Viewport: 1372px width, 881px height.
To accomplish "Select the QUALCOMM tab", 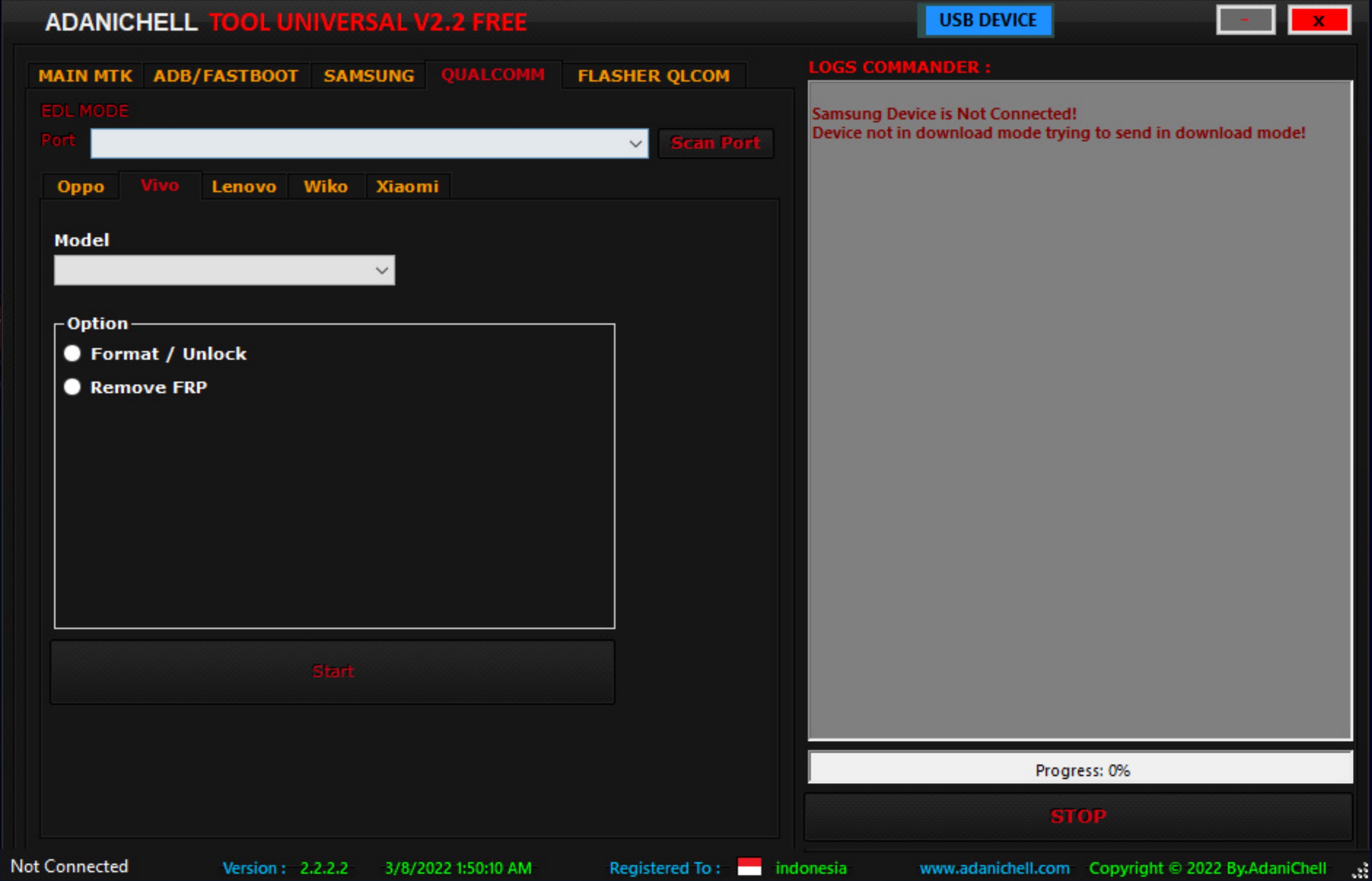I will [493, 74].
